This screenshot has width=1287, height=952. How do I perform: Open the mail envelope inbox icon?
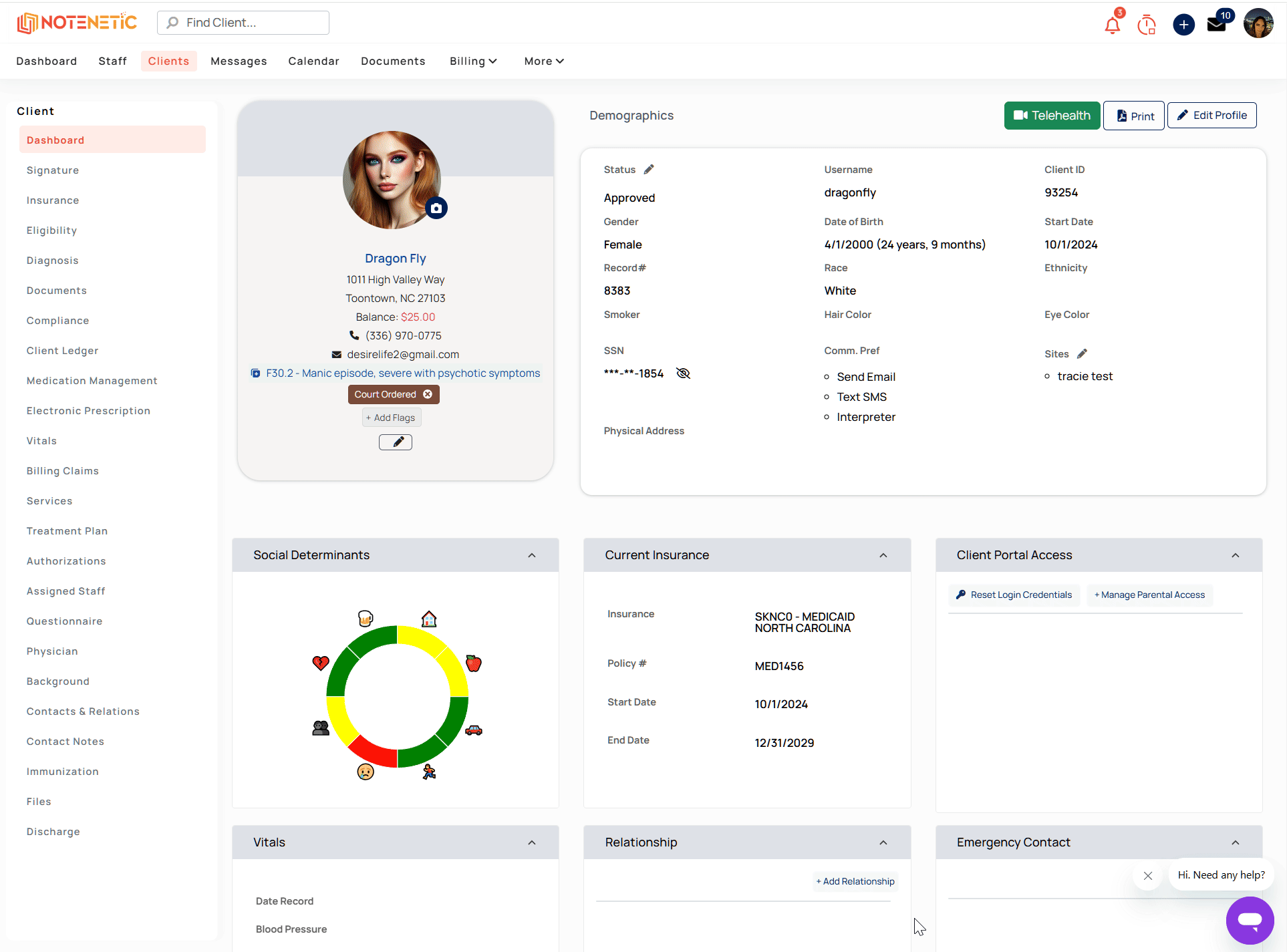[1217, 25]
